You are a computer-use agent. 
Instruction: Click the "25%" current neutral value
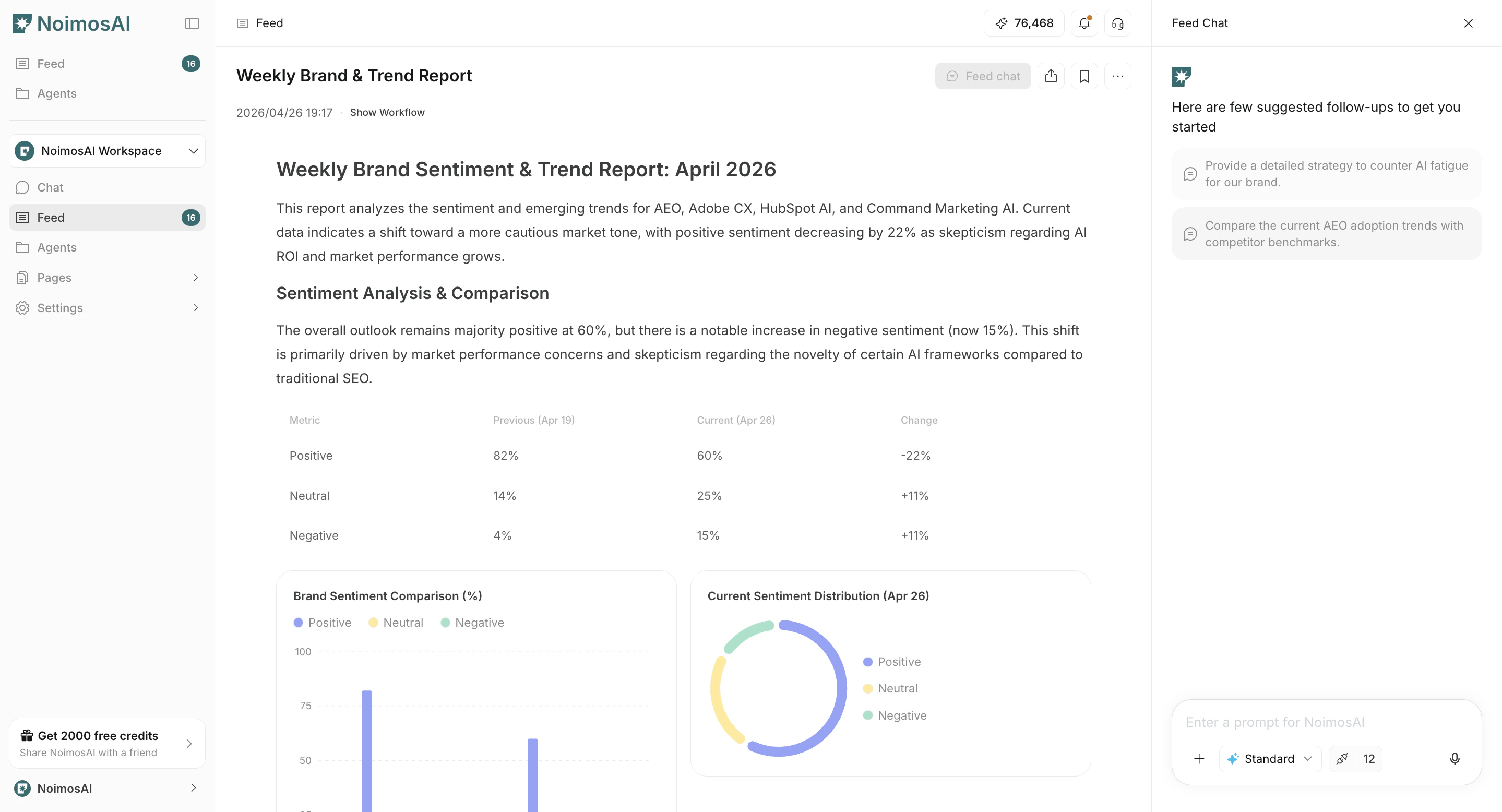click(x=709, y=496)
